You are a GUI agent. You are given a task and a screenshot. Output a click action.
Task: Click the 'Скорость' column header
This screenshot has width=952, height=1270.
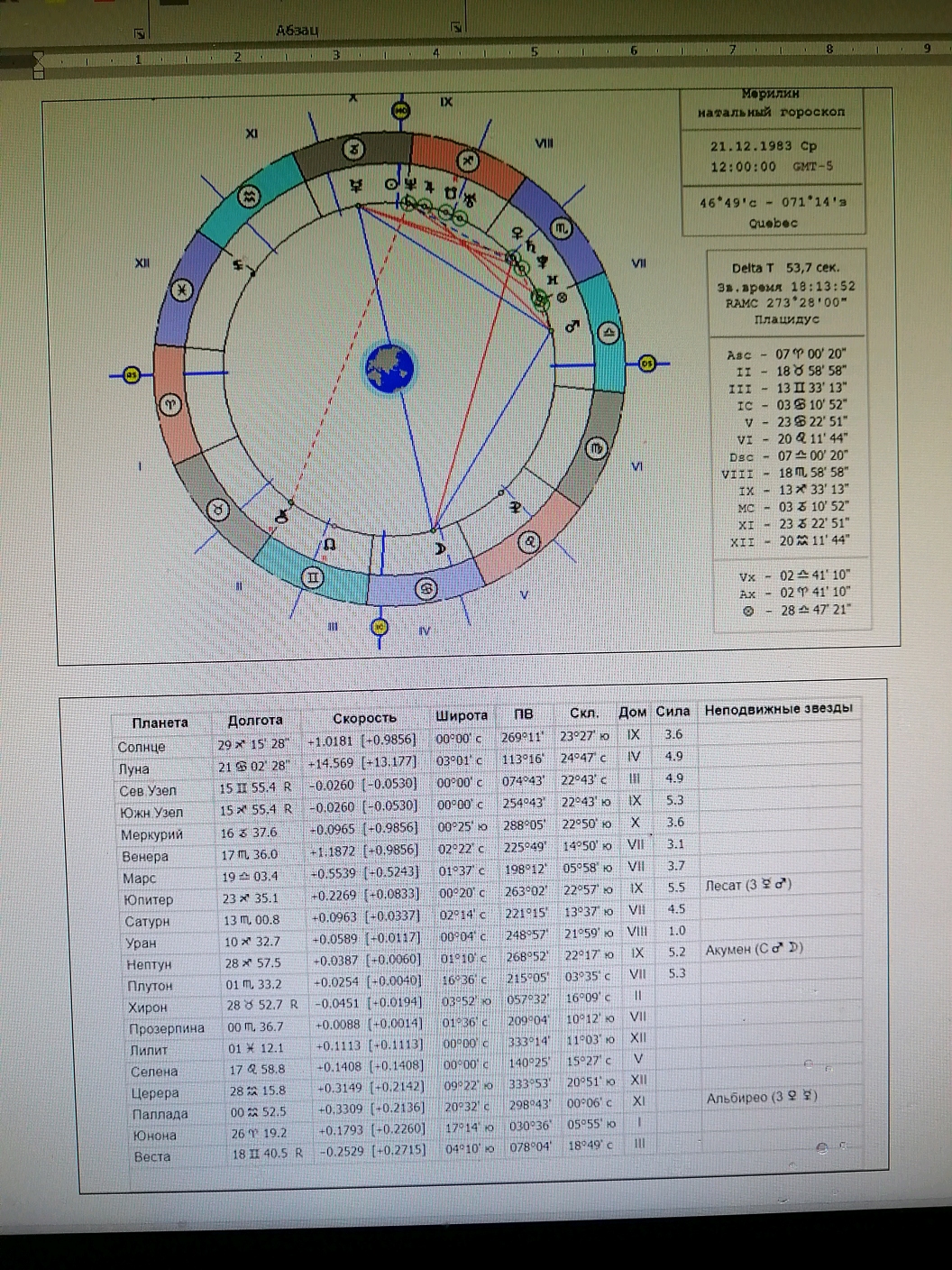tap(364, 718)
